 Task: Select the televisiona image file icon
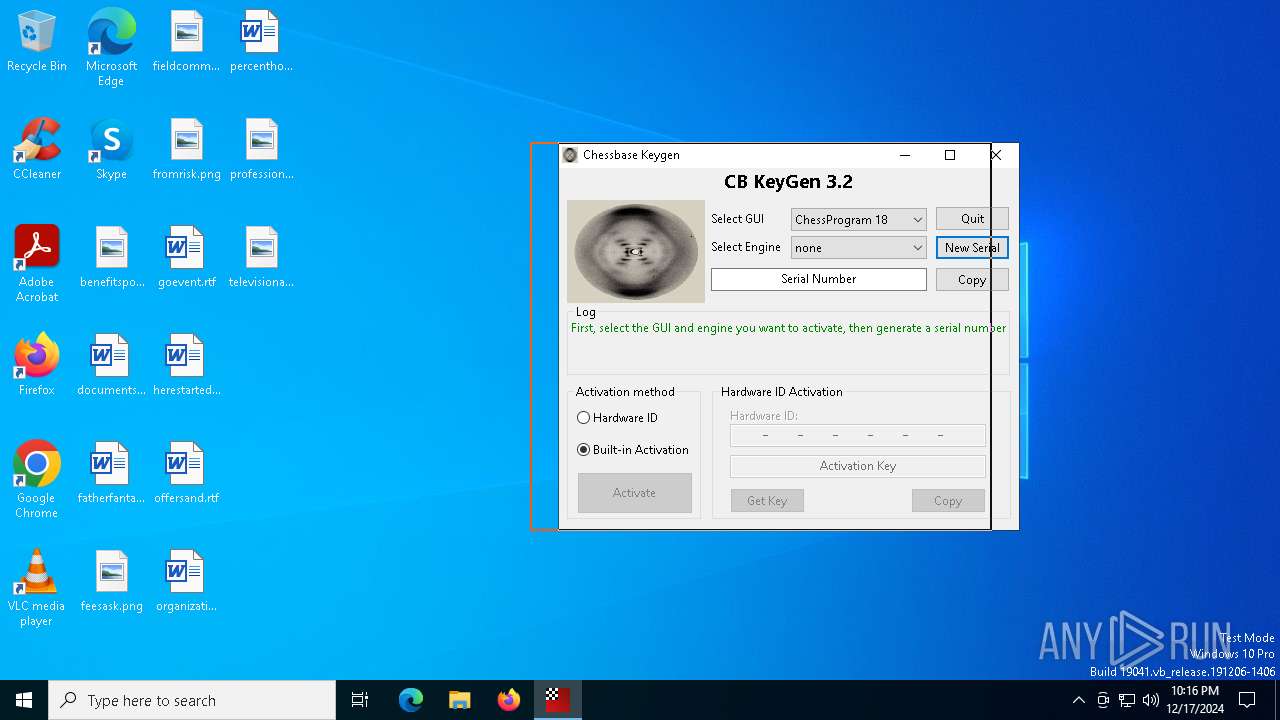(x=261, y=257)
